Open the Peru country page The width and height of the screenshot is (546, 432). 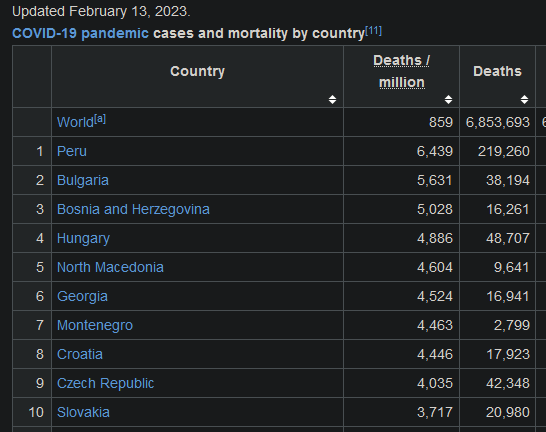click(72, 151)
